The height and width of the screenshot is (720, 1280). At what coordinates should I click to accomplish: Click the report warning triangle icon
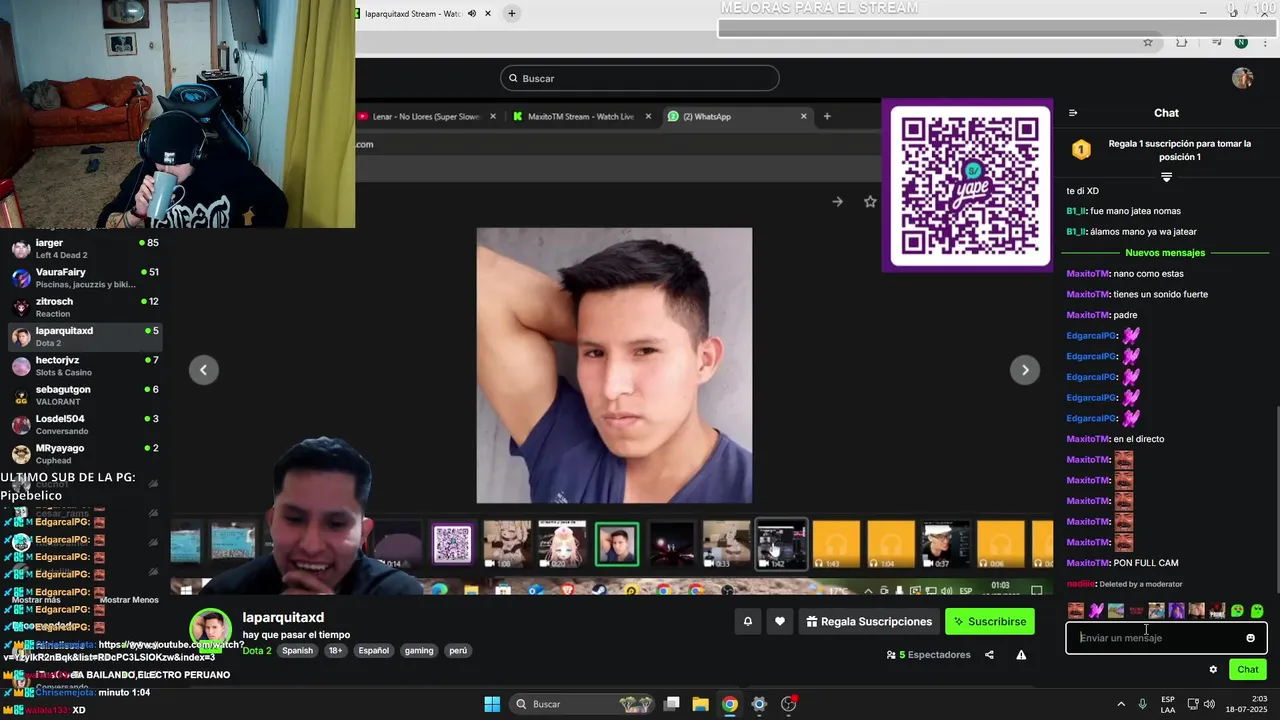coord(1021,655)
